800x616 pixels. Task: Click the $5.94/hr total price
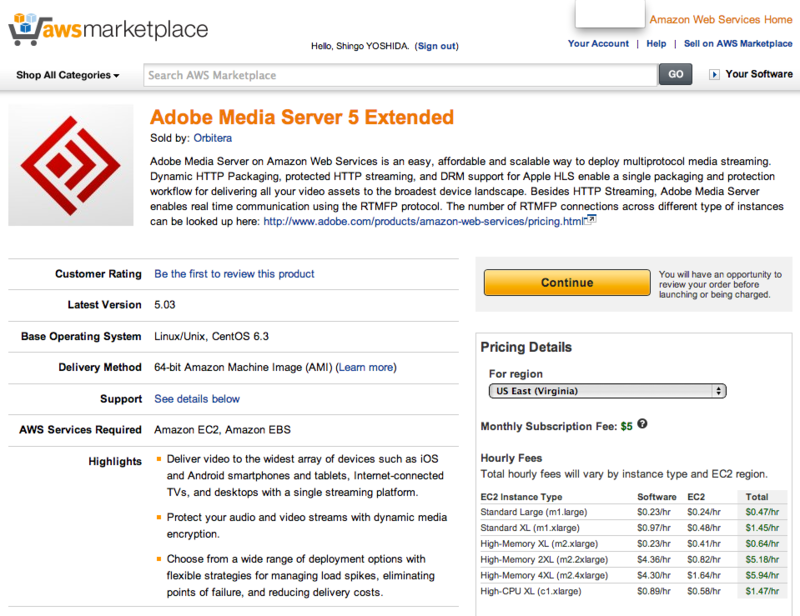coord(762,575)
